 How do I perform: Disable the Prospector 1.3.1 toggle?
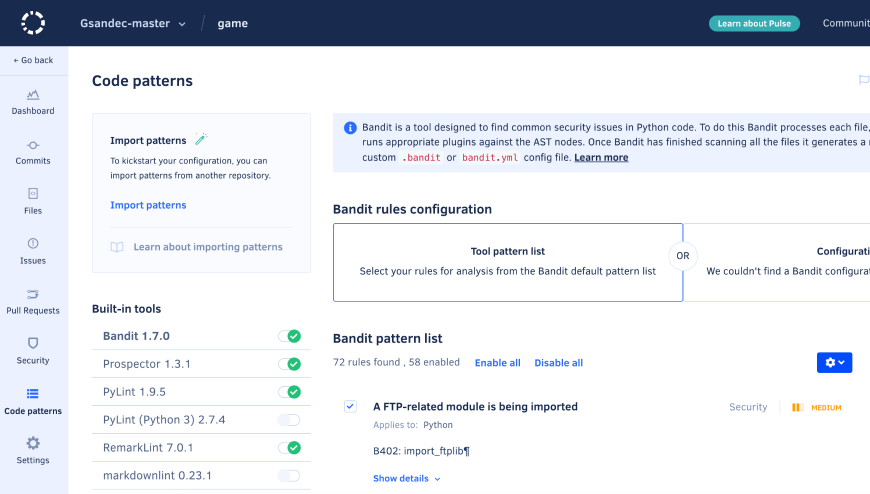(289, 364)
